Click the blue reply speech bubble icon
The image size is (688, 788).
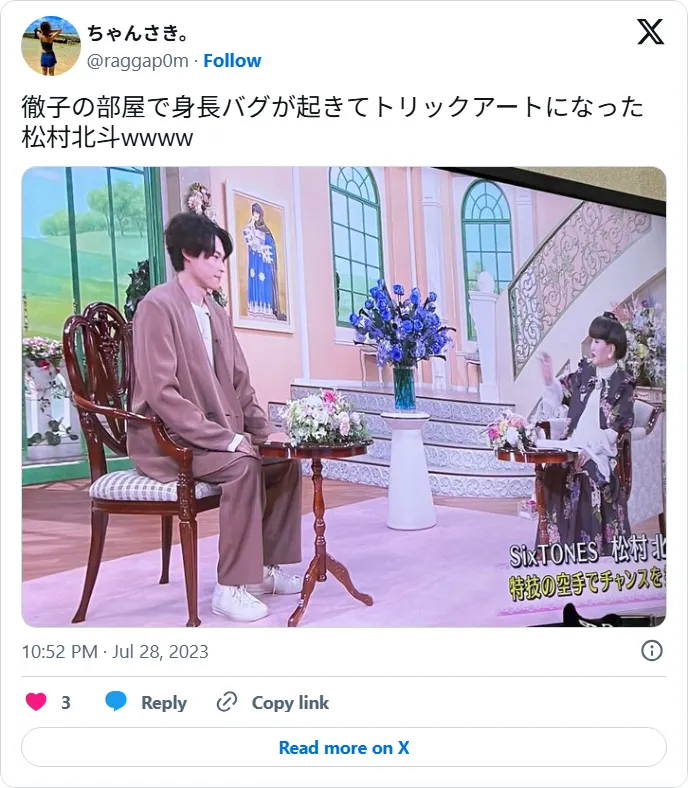coord(116,701)
